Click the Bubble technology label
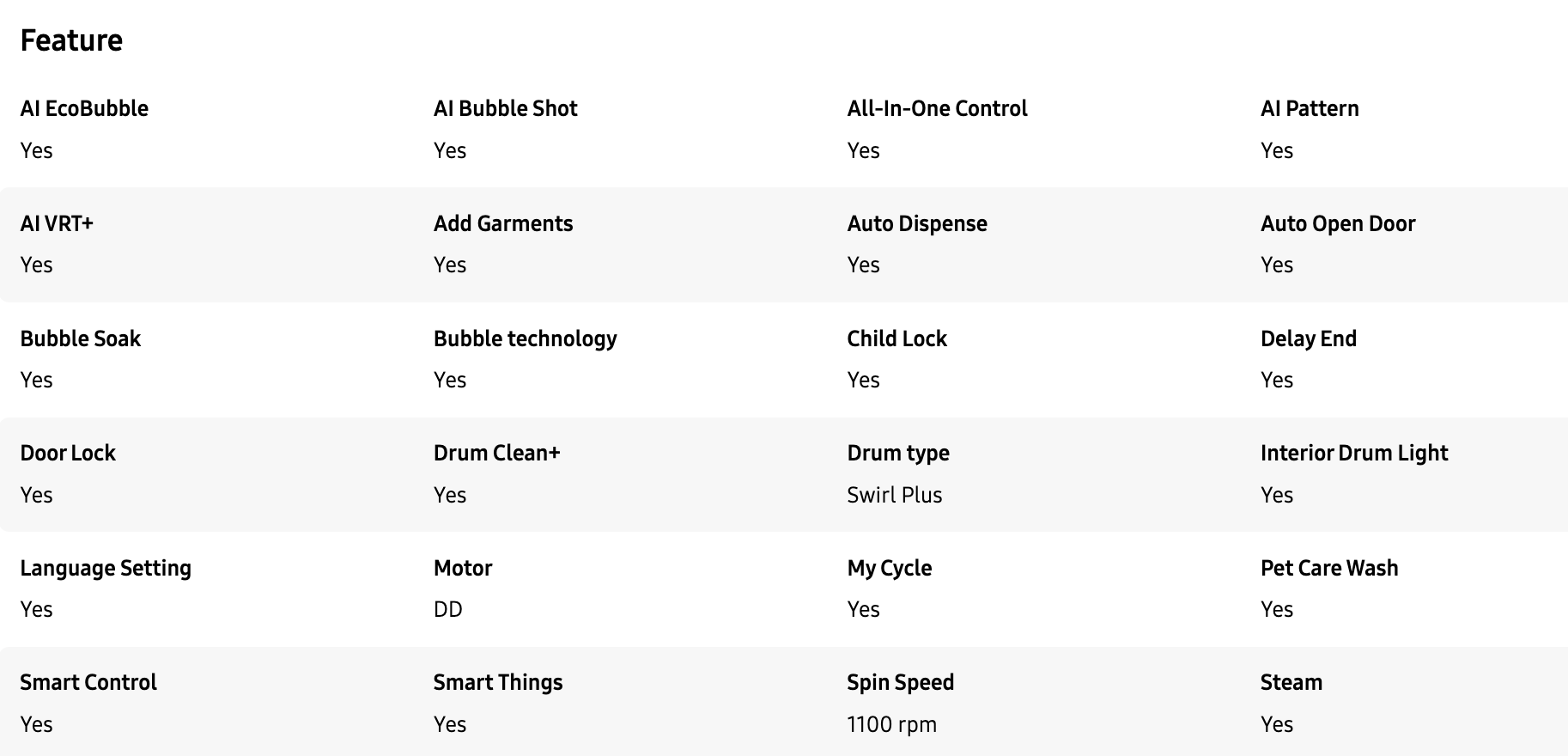Screen dimensions: 1568x756 point(526,338)
